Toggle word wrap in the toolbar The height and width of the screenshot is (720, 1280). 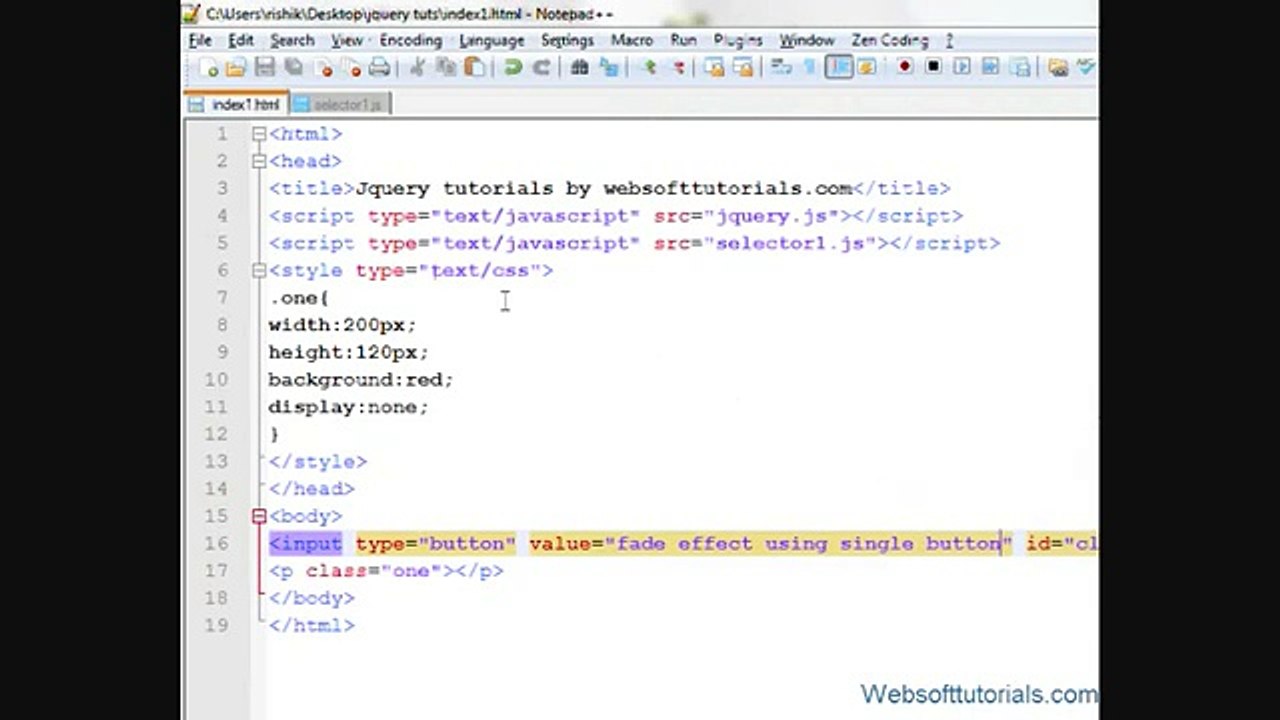tap(780, 68)
